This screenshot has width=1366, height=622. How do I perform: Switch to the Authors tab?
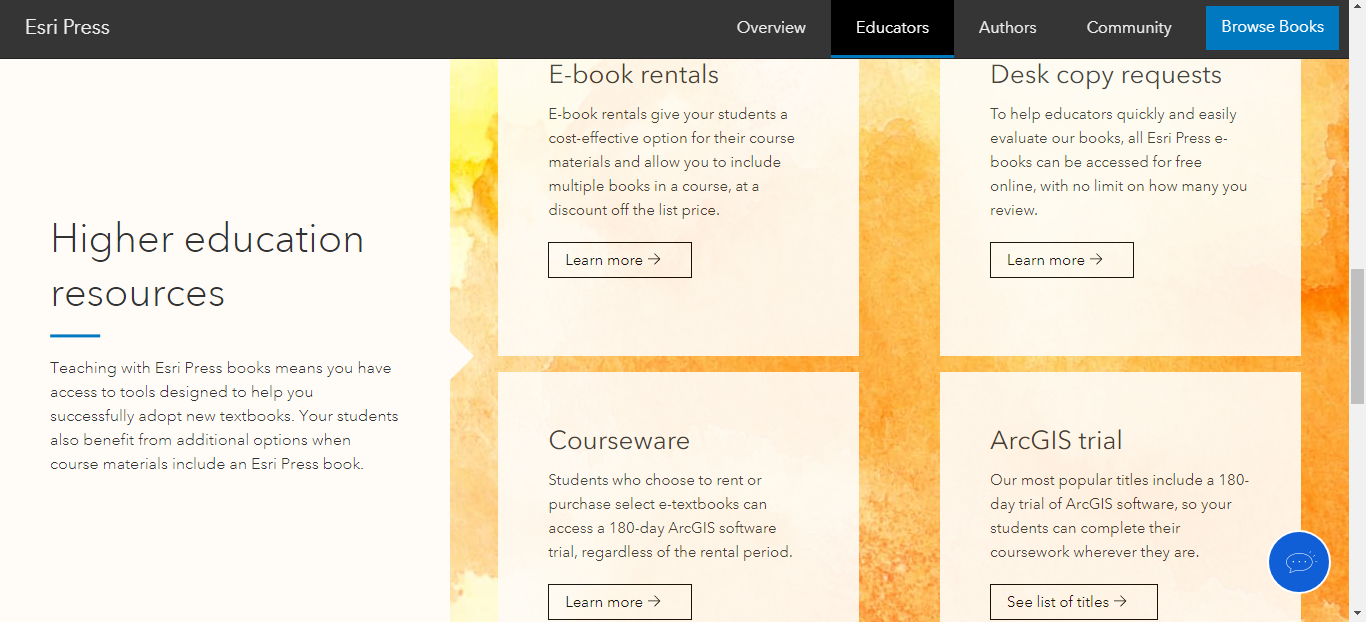tap(1007, 28)
